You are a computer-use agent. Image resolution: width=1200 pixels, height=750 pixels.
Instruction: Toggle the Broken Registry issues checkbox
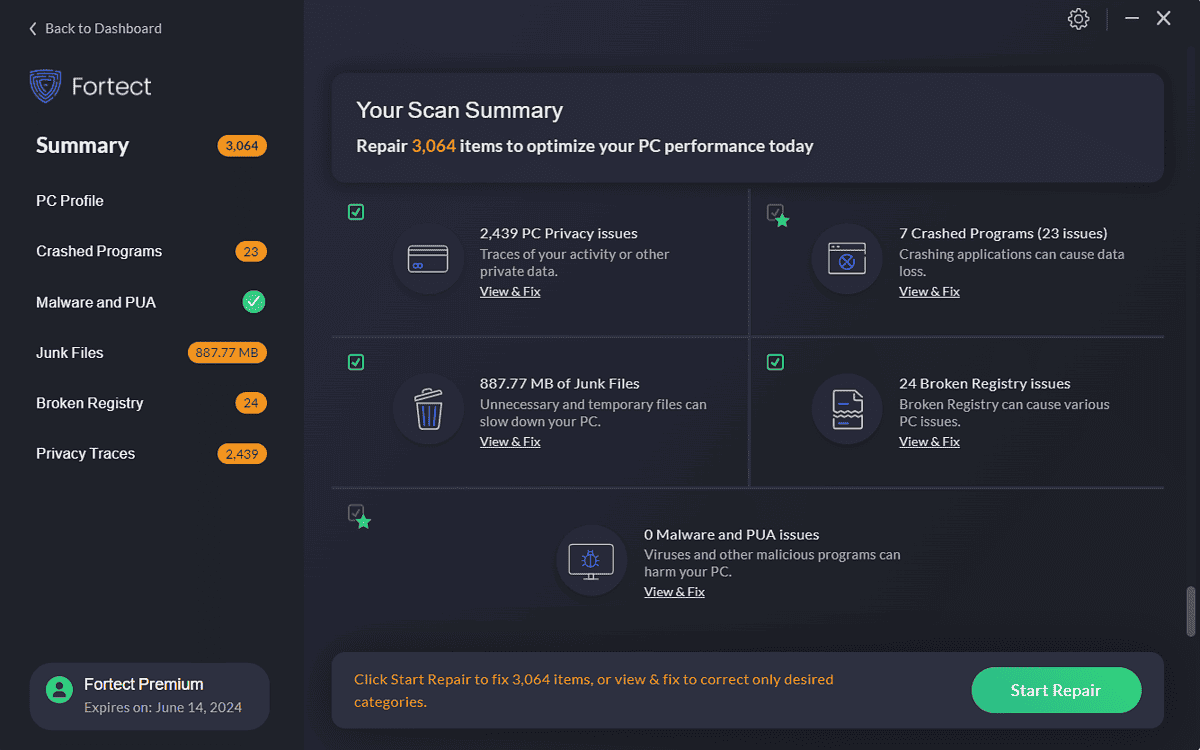[x=775, y=362]
